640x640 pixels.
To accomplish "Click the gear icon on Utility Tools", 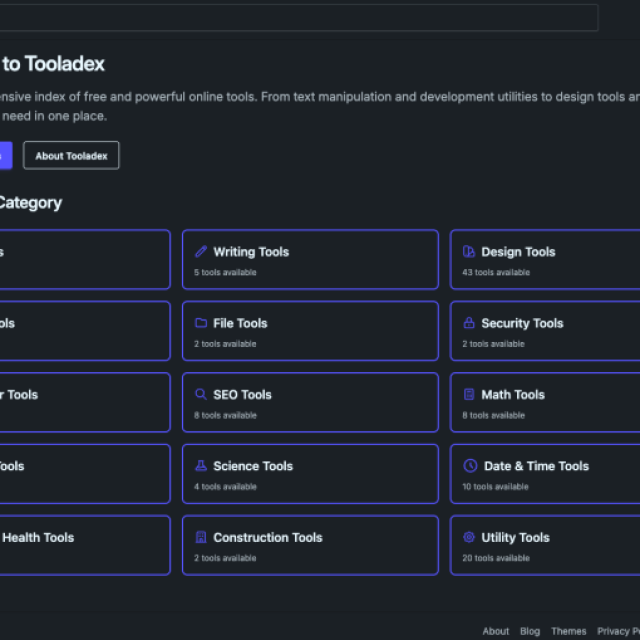I will [469, 537].
